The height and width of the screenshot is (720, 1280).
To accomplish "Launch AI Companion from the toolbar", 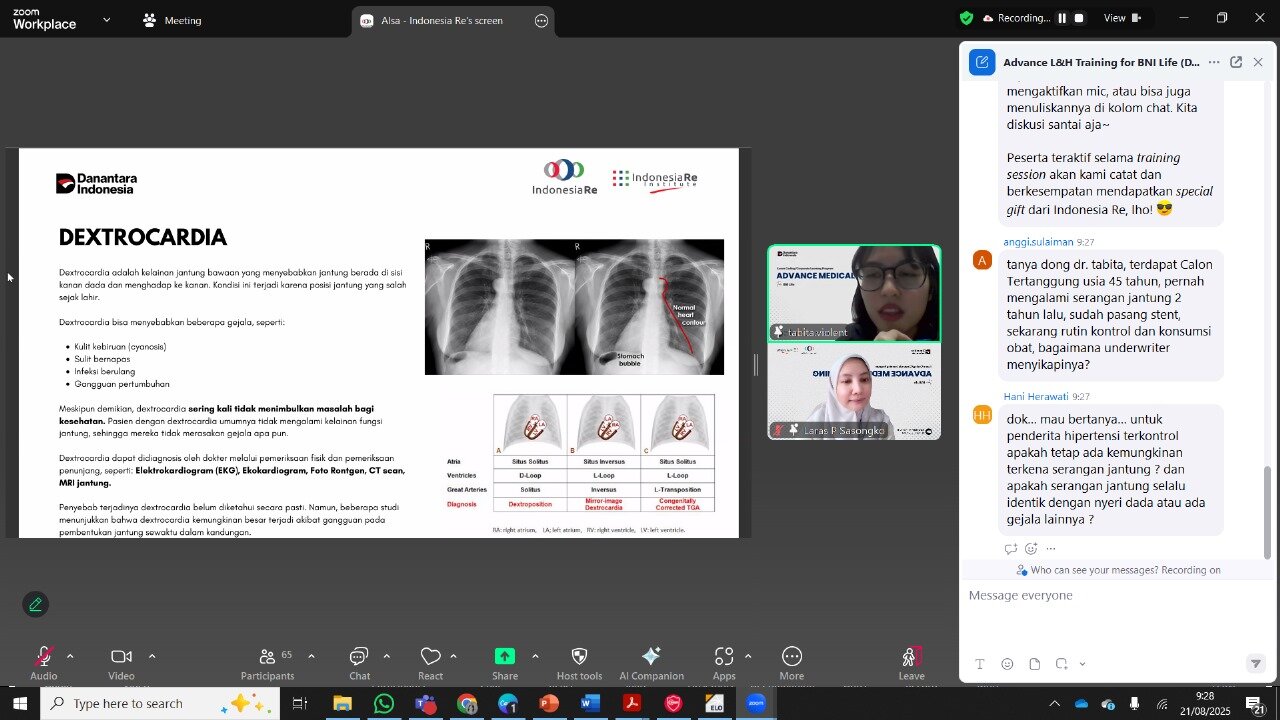I will point(651,658).
